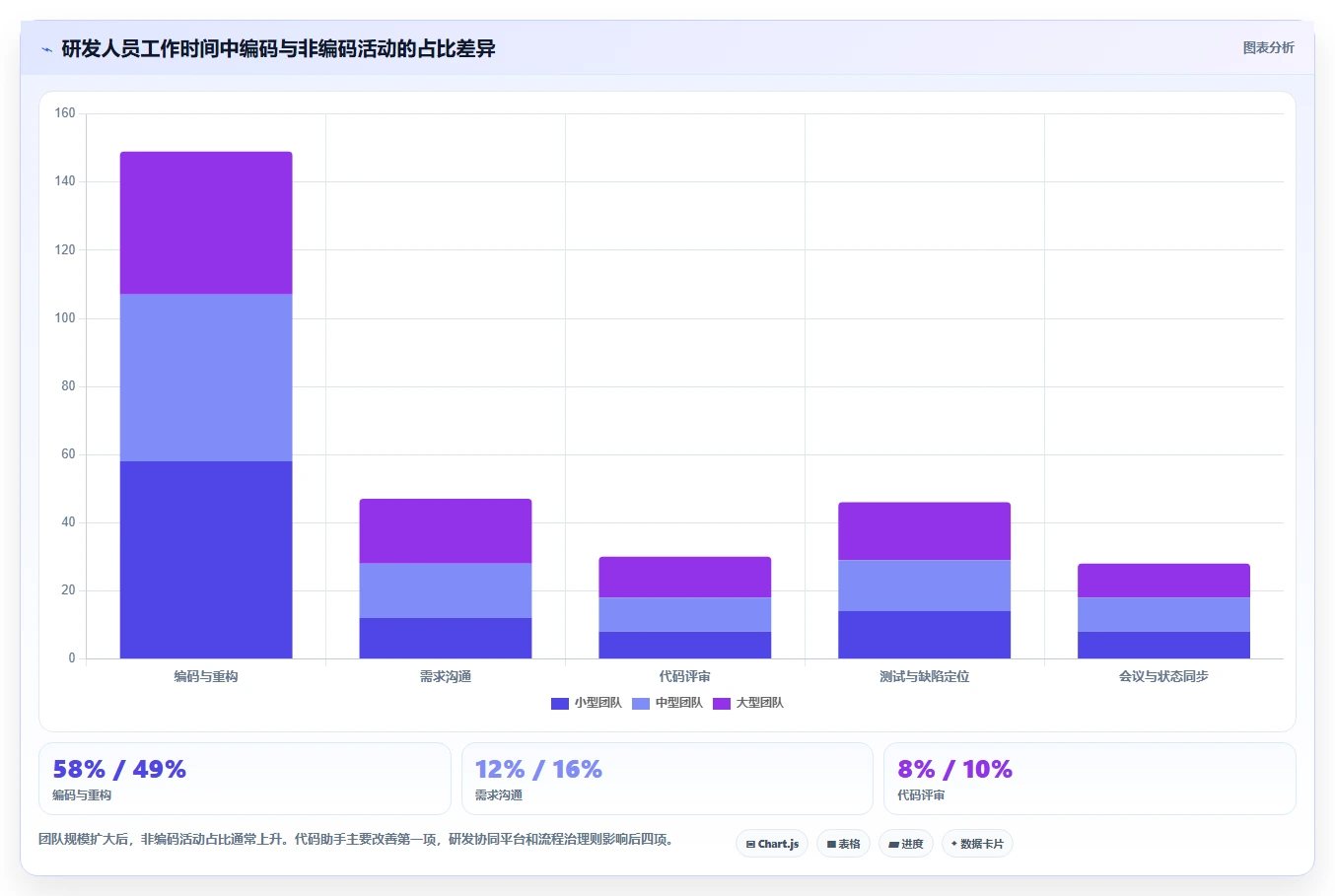This screenshot has width=1335, height=896.
Task: Click the 大型团队 segment of 测试与缺陷定位 bar
Action: [x=925, y=531]
